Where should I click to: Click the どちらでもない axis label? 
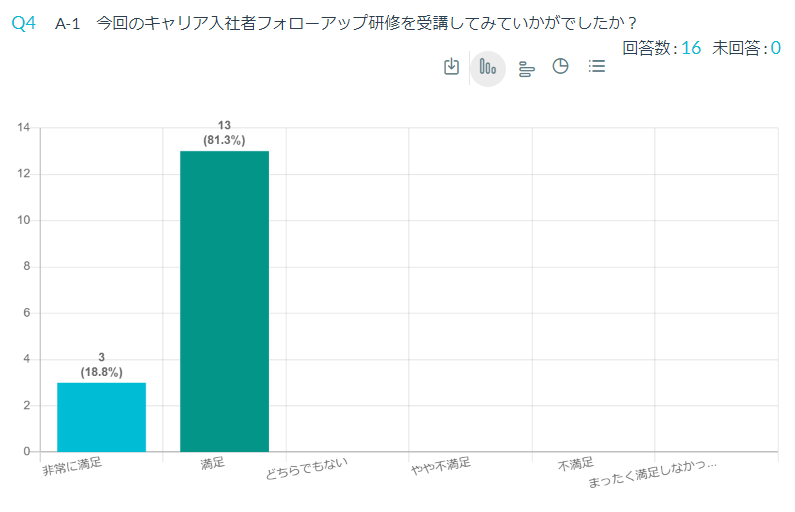(307, 468)
